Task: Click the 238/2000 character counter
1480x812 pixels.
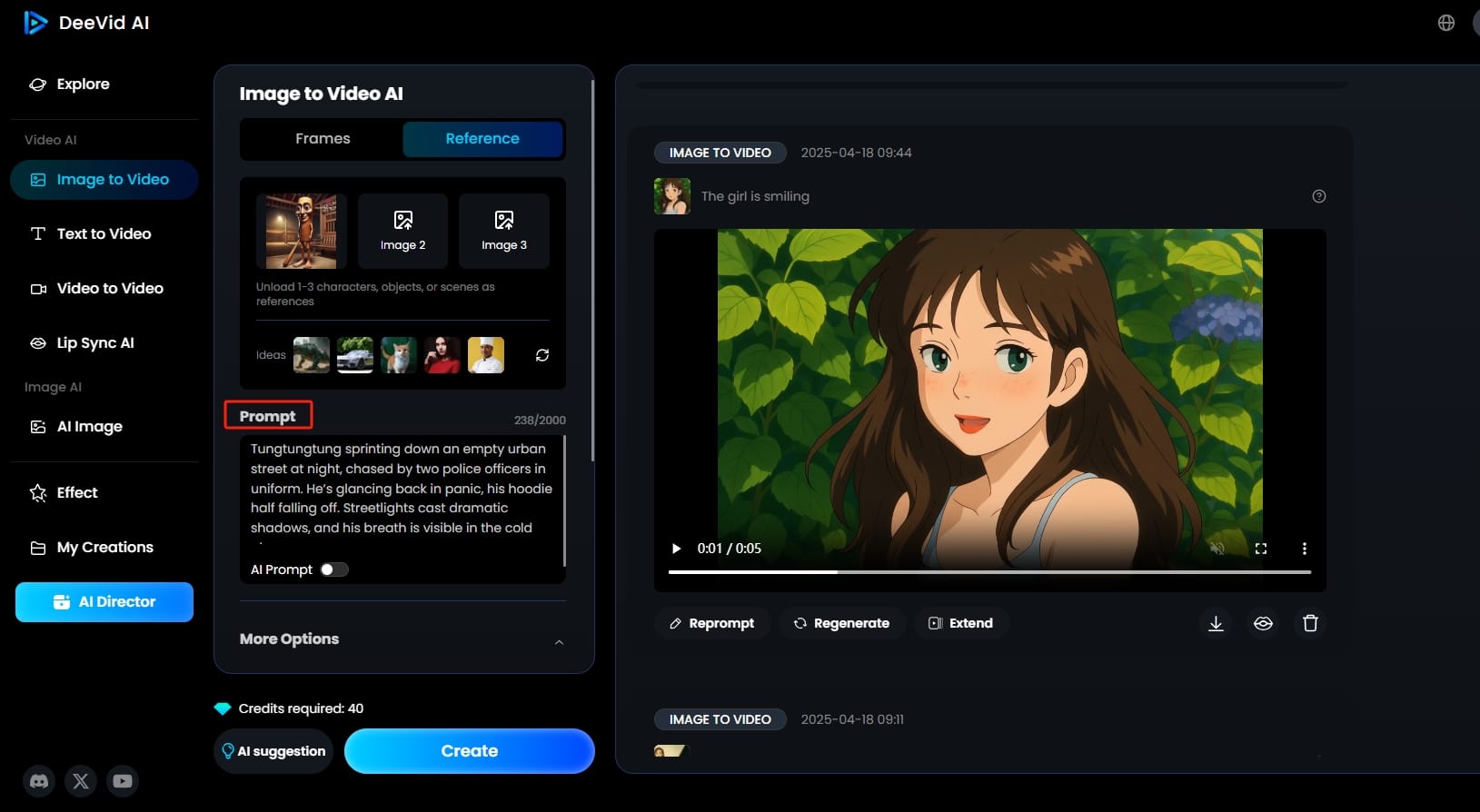Action: point(540,420)
